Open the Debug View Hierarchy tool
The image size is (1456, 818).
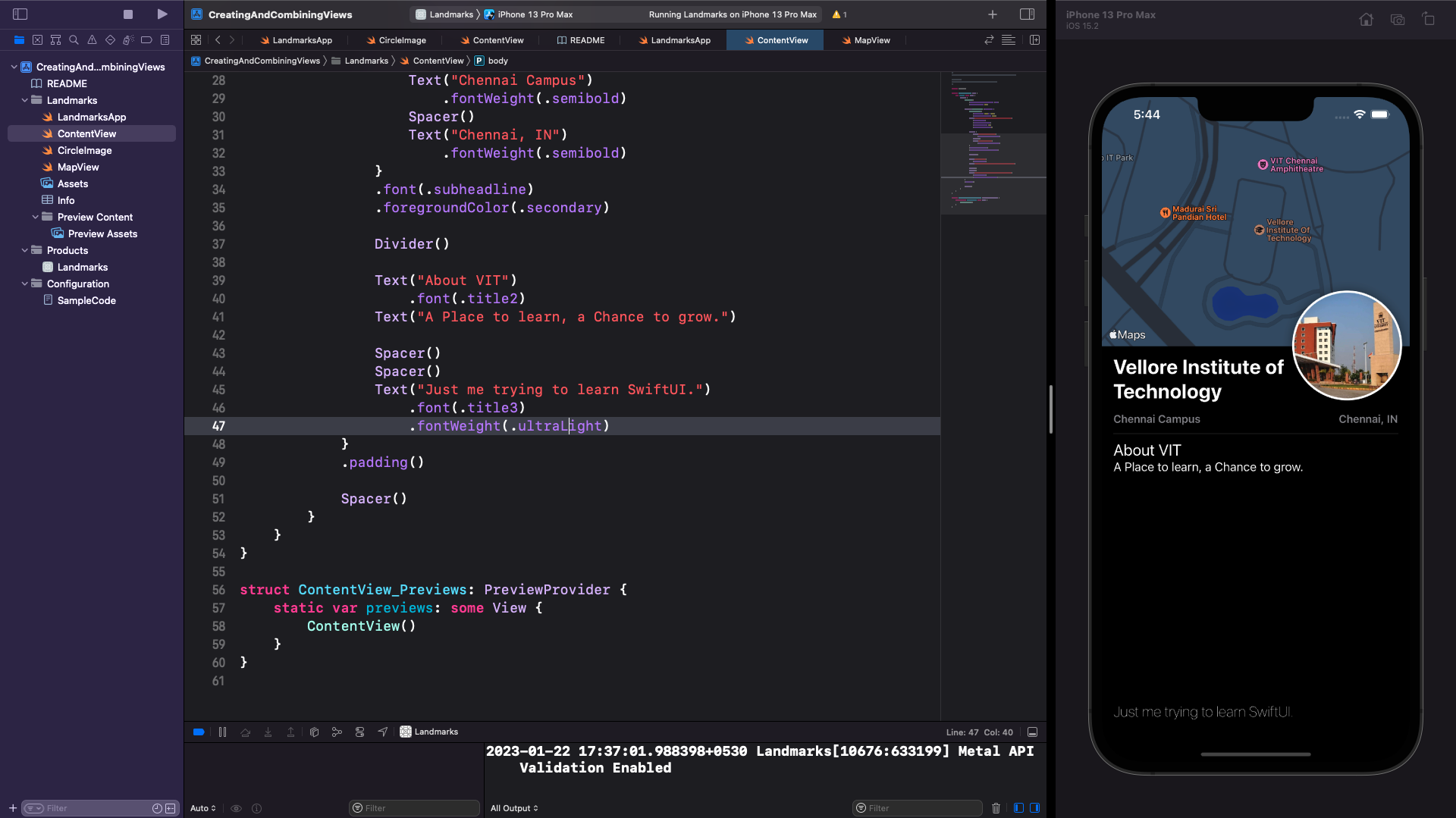(314, 732)
